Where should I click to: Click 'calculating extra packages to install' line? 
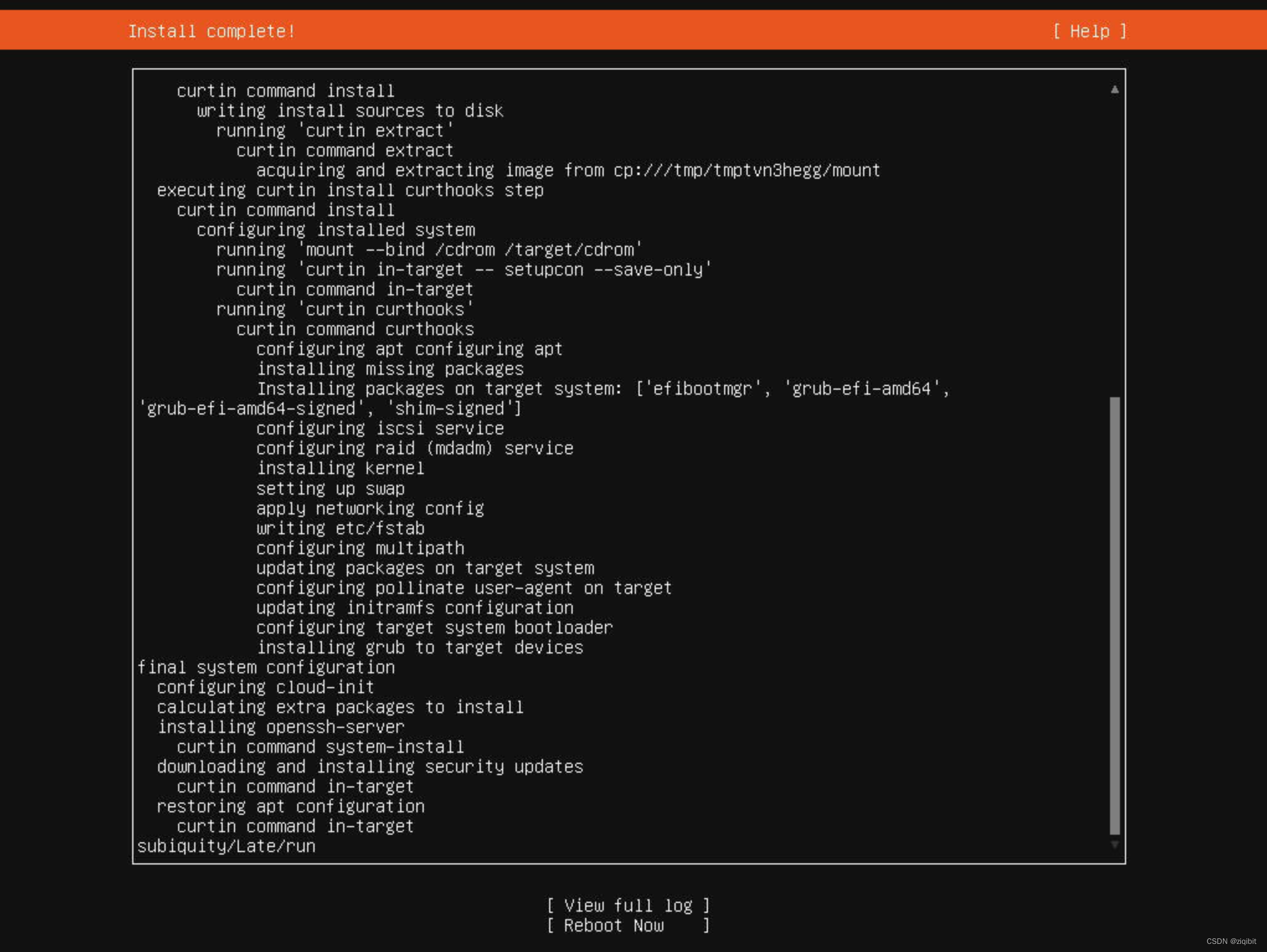340,707
